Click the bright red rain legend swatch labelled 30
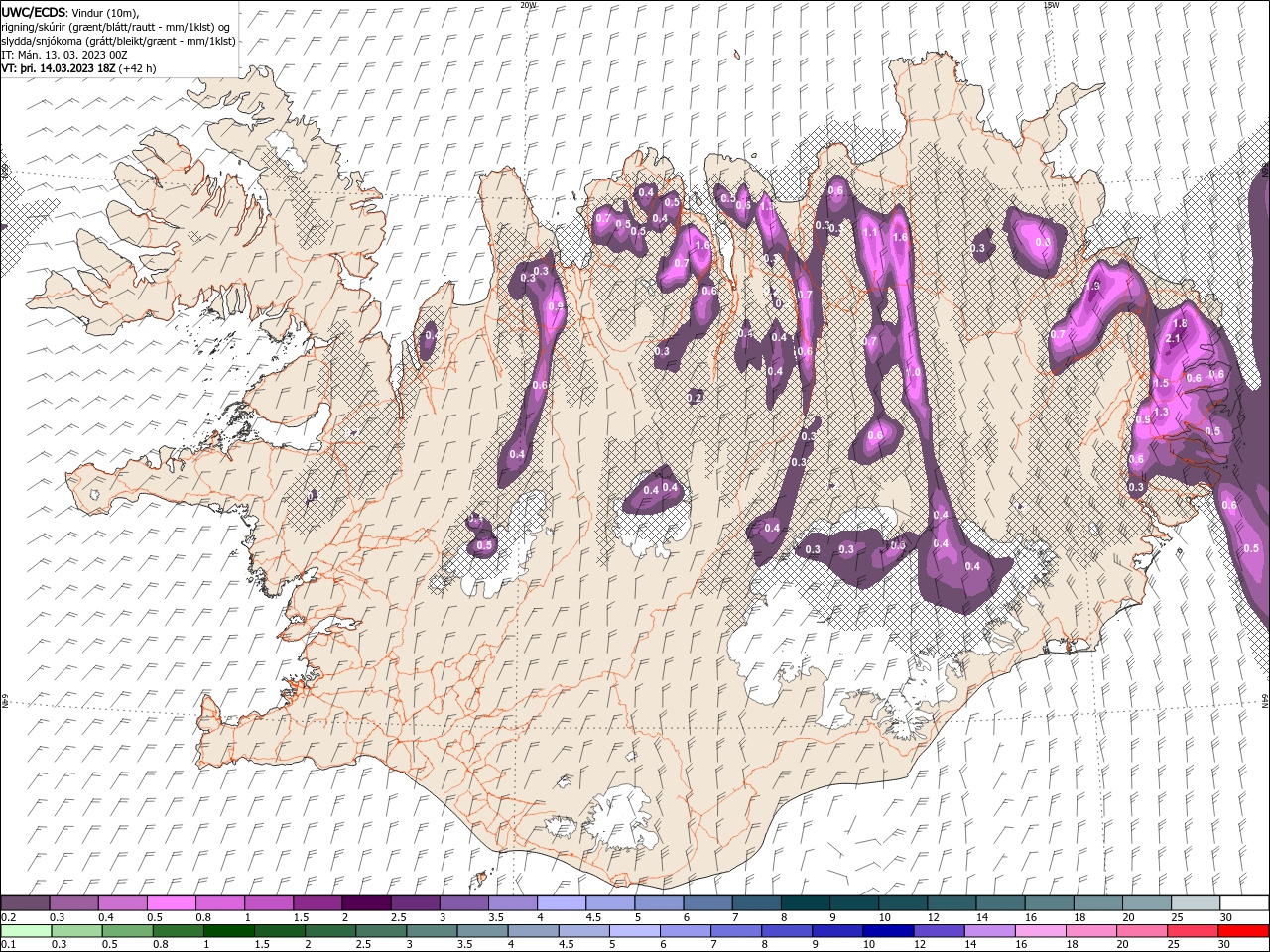 pyautogui.click(x=1243, y=931)
